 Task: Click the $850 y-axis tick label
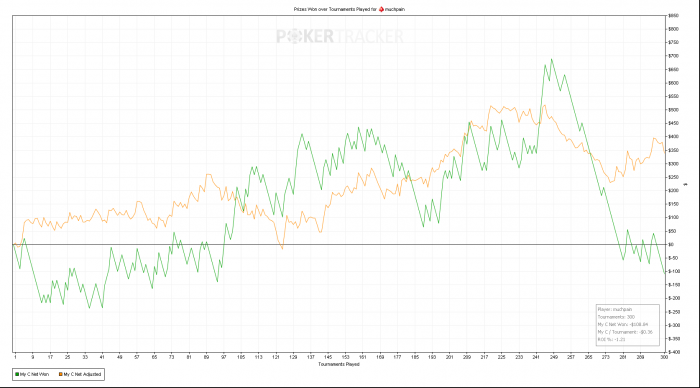coord(673,16)
